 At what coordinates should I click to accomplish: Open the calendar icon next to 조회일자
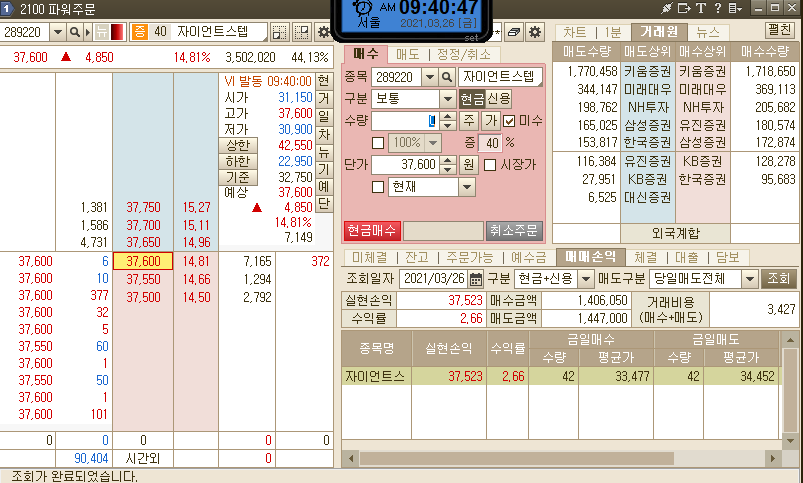(476, 279)
